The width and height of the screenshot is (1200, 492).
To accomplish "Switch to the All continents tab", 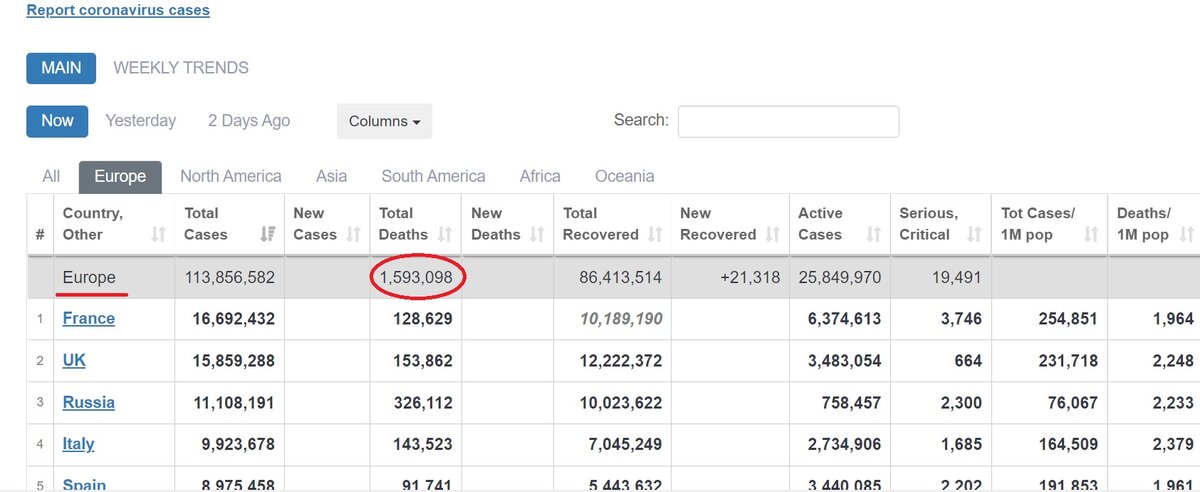I will pyautogui.click(x=51, y=176).
